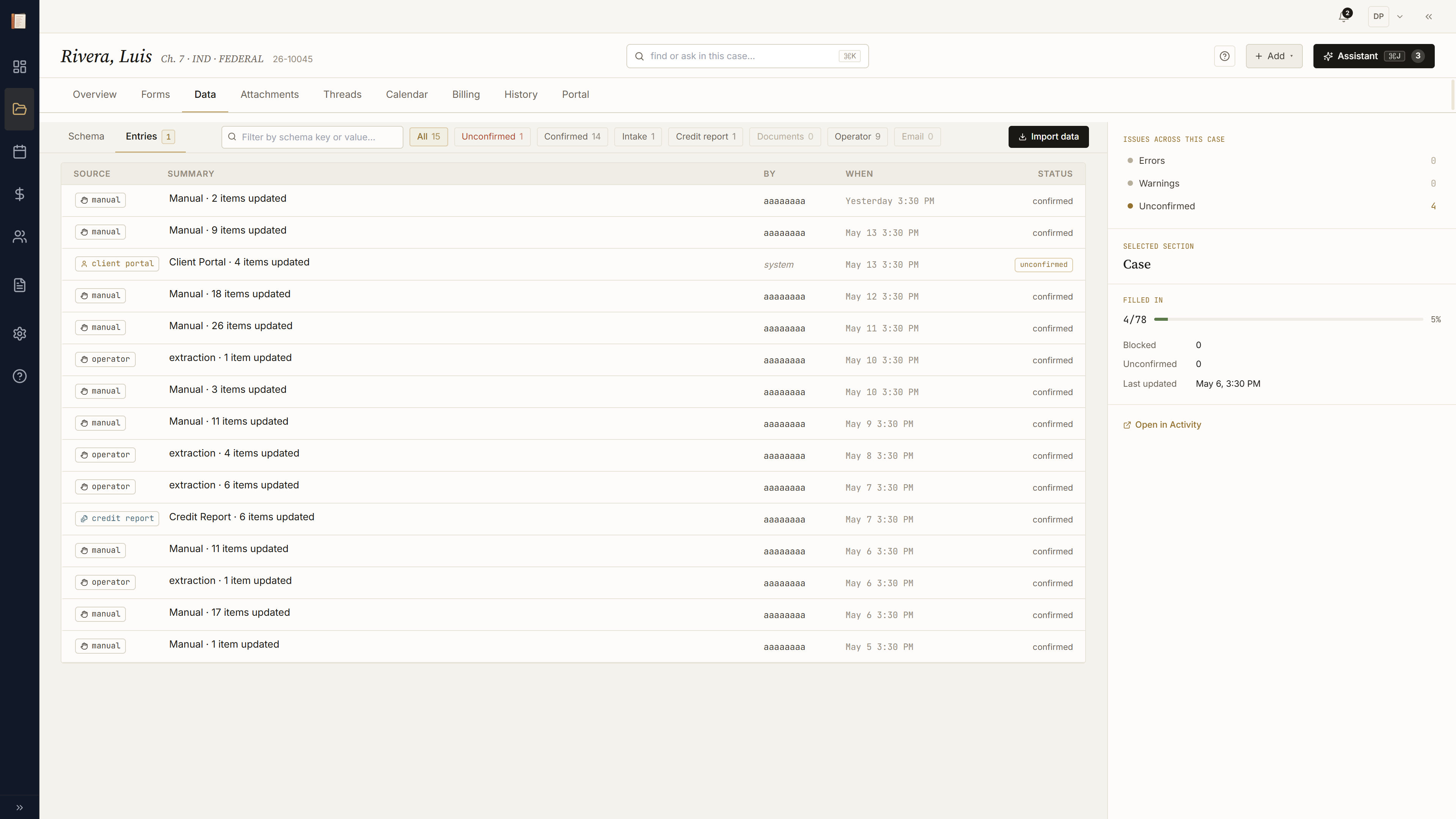Image resolution: width=1456 pixels, height=819 pixels.
Task: Open the Manual 17 items updated entry
Action: pos(573,614)
